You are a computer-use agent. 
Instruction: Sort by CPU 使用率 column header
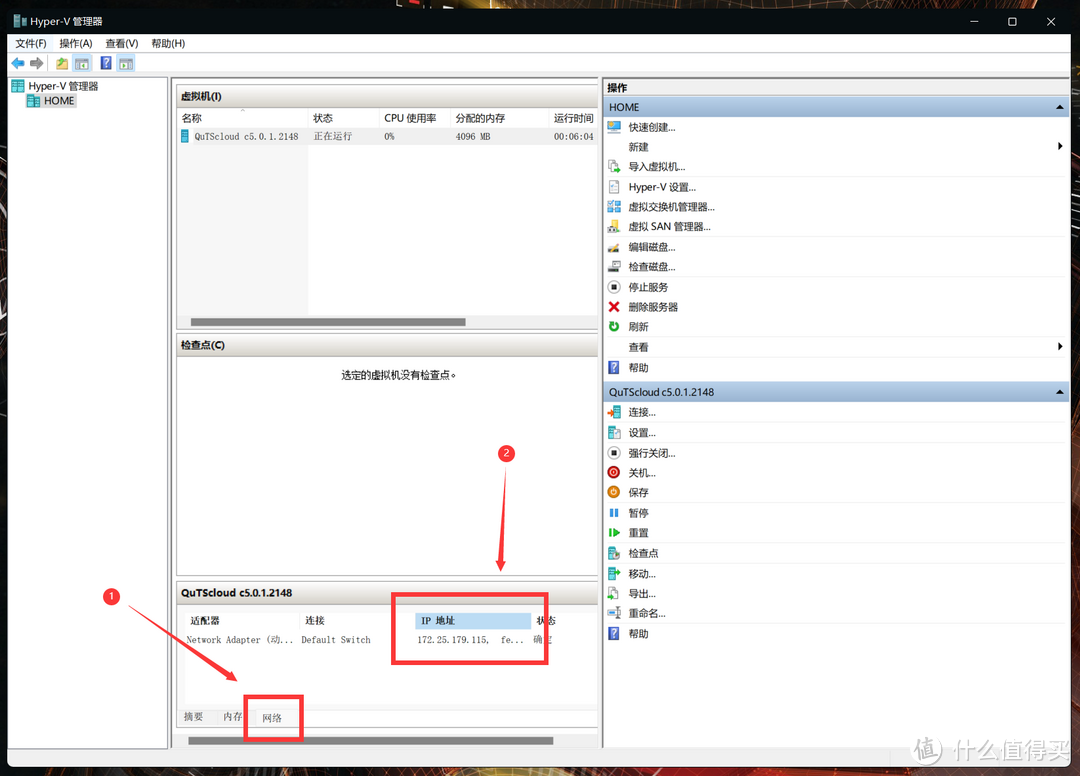pos(415,118)
